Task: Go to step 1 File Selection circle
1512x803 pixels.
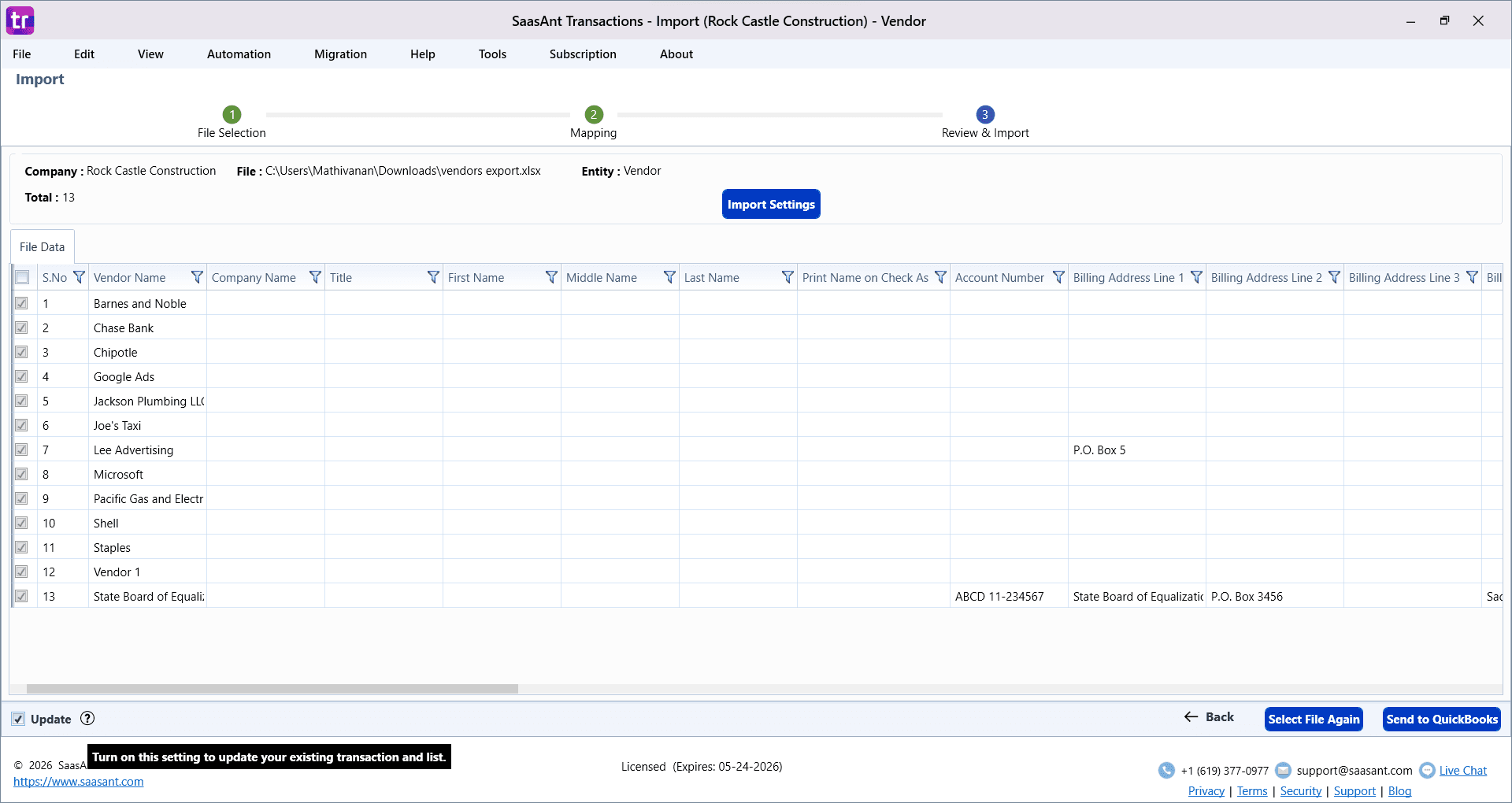Action: (232, 114)
